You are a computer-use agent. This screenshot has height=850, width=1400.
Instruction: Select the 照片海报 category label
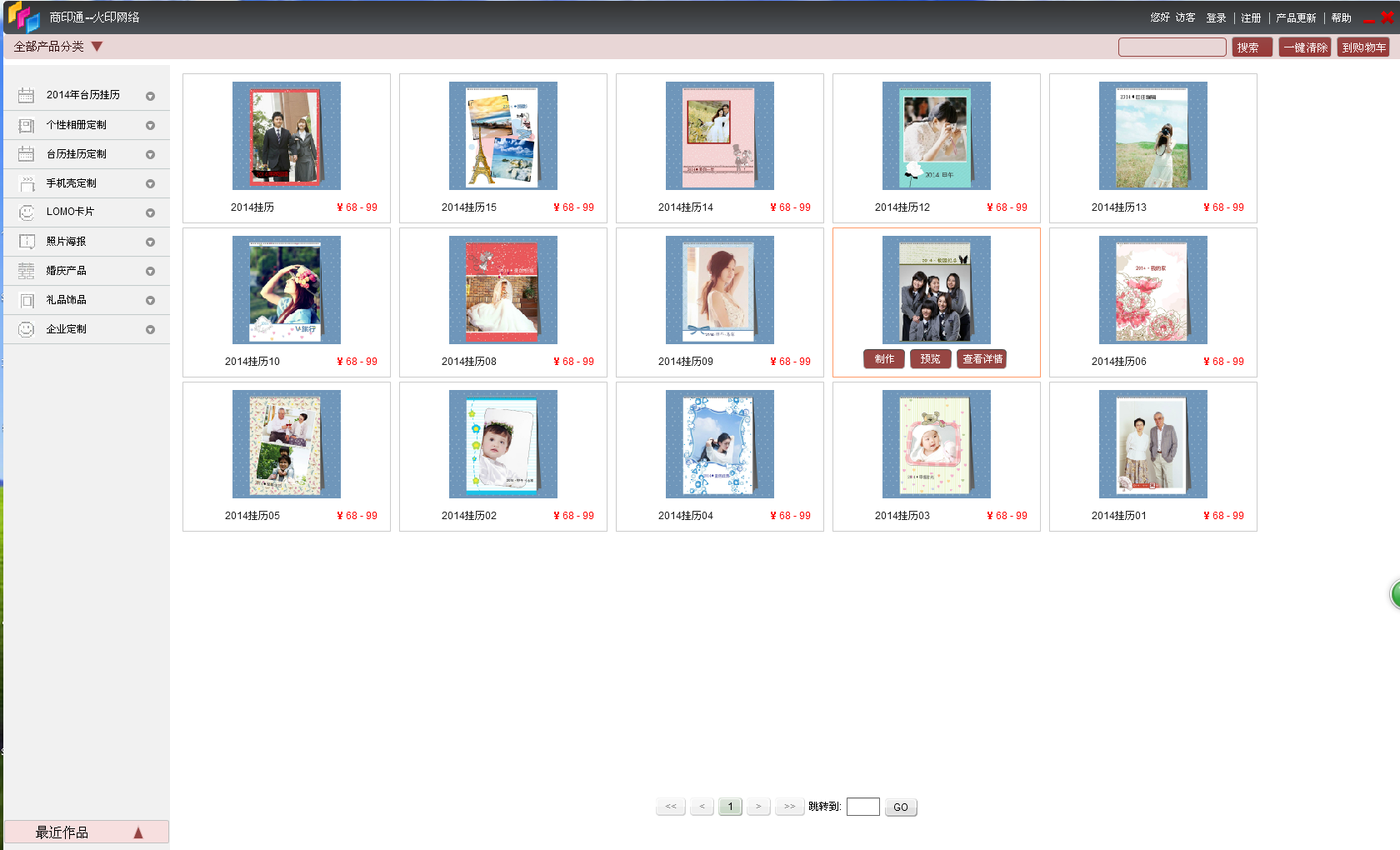67,242
